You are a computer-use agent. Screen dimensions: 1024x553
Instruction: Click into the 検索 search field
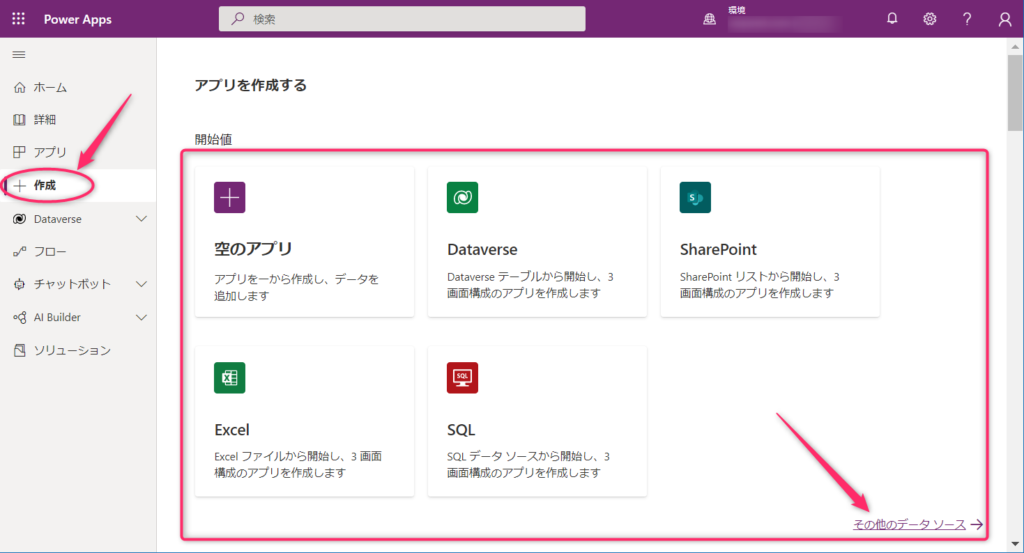tap(402, 19)
